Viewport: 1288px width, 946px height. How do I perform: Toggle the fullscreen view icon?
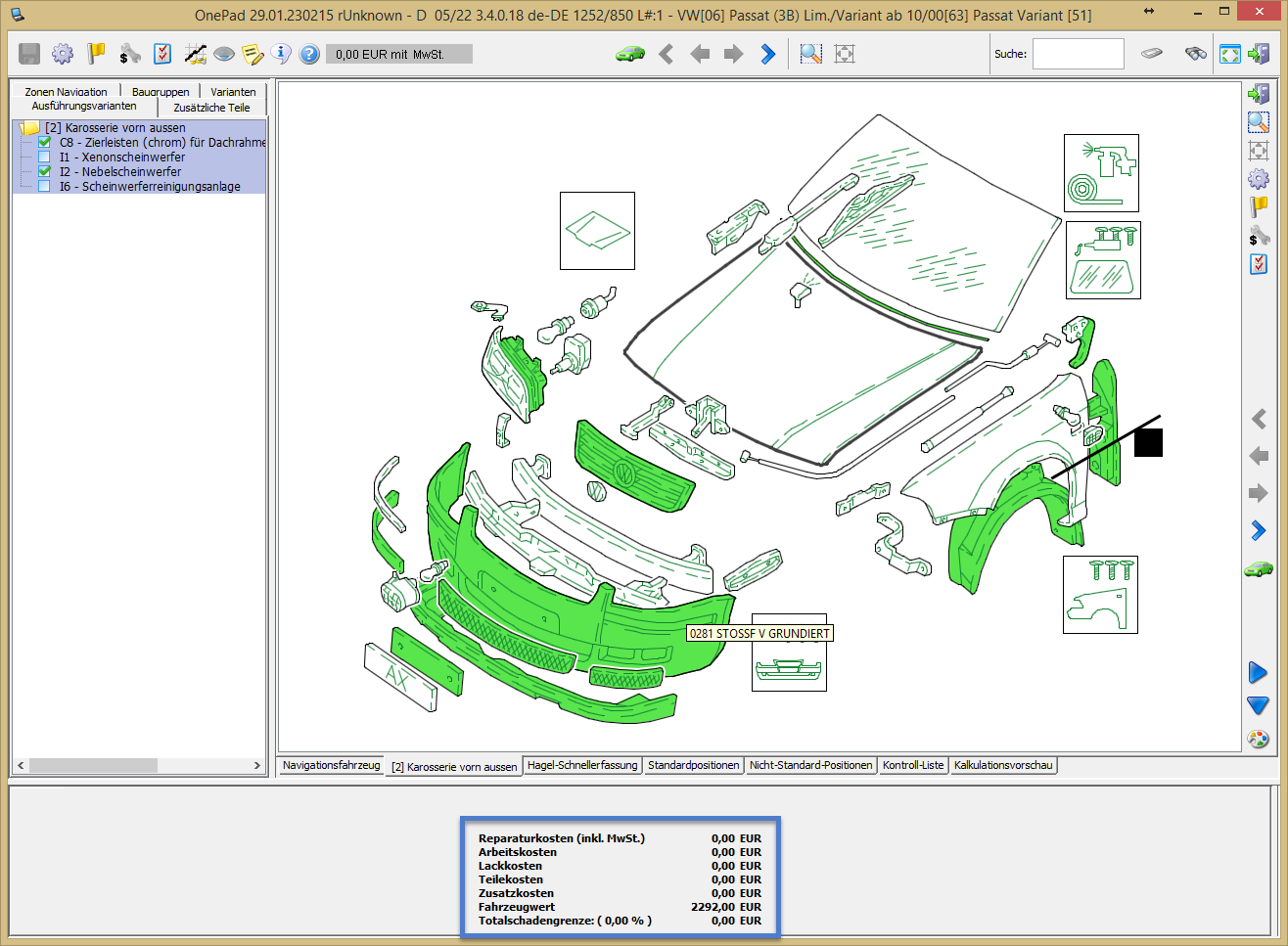click(x=1230, y=54)
